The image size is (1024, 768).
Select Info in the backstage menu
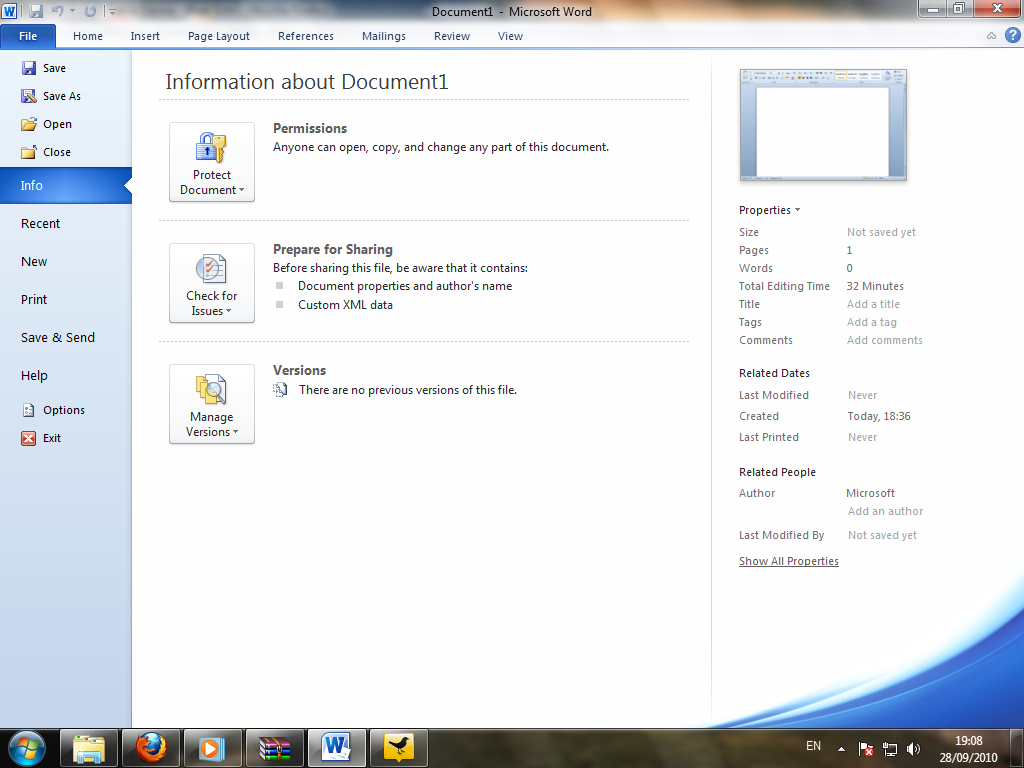(x=65, y=185)
